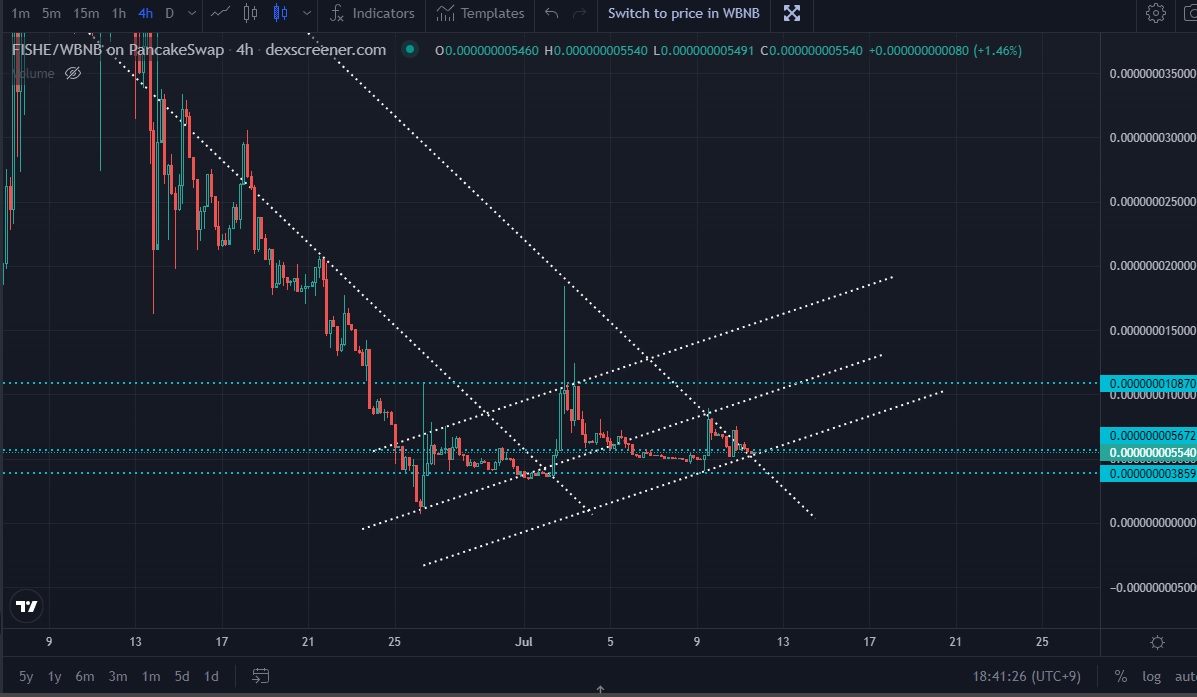This screenshot has width=1197, height=697.
Task: Click the green market status dot
Action: (x=410, y=50)
